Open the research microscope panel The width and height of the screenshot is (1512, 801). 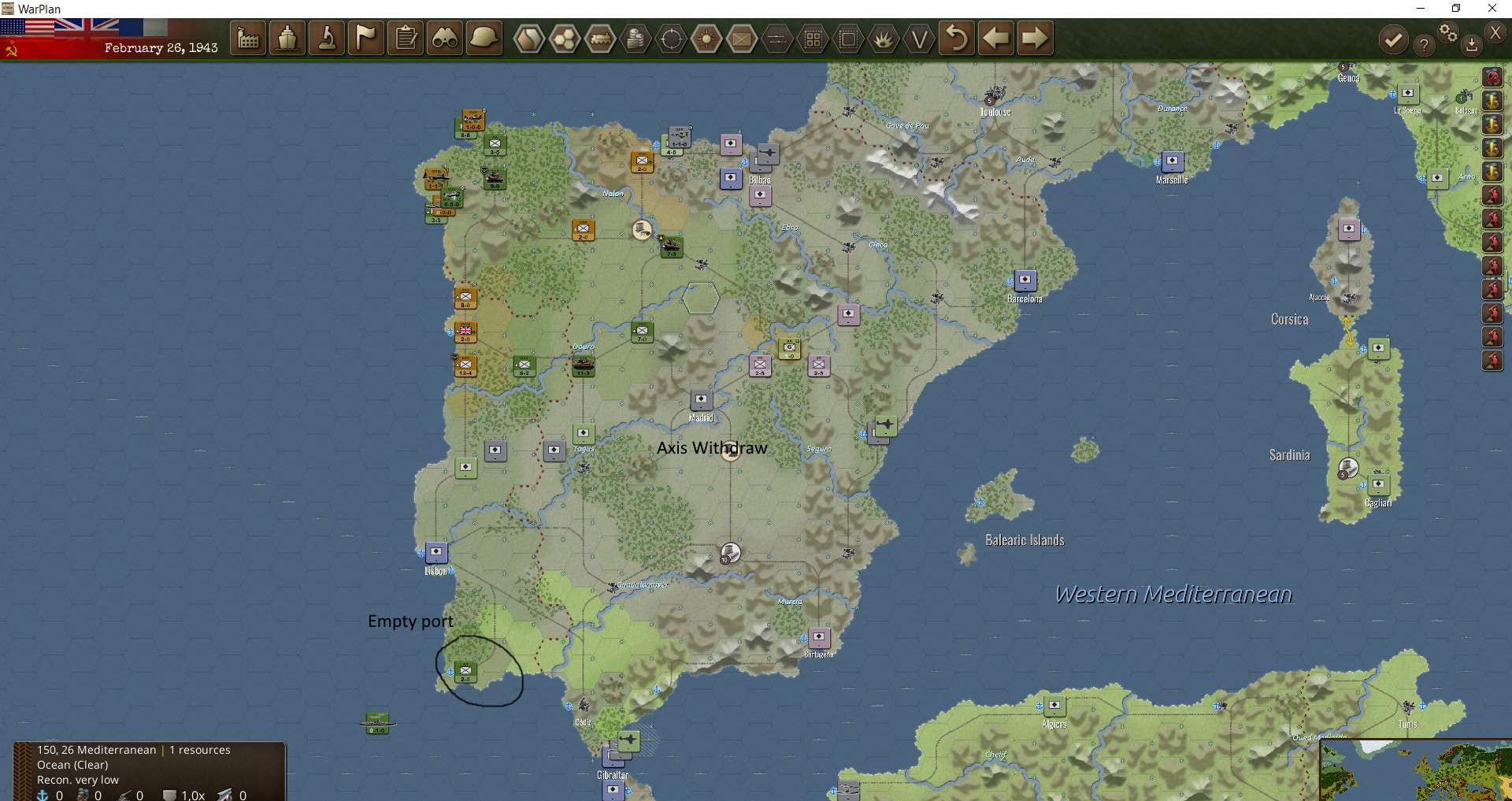(x=327, y=39)
